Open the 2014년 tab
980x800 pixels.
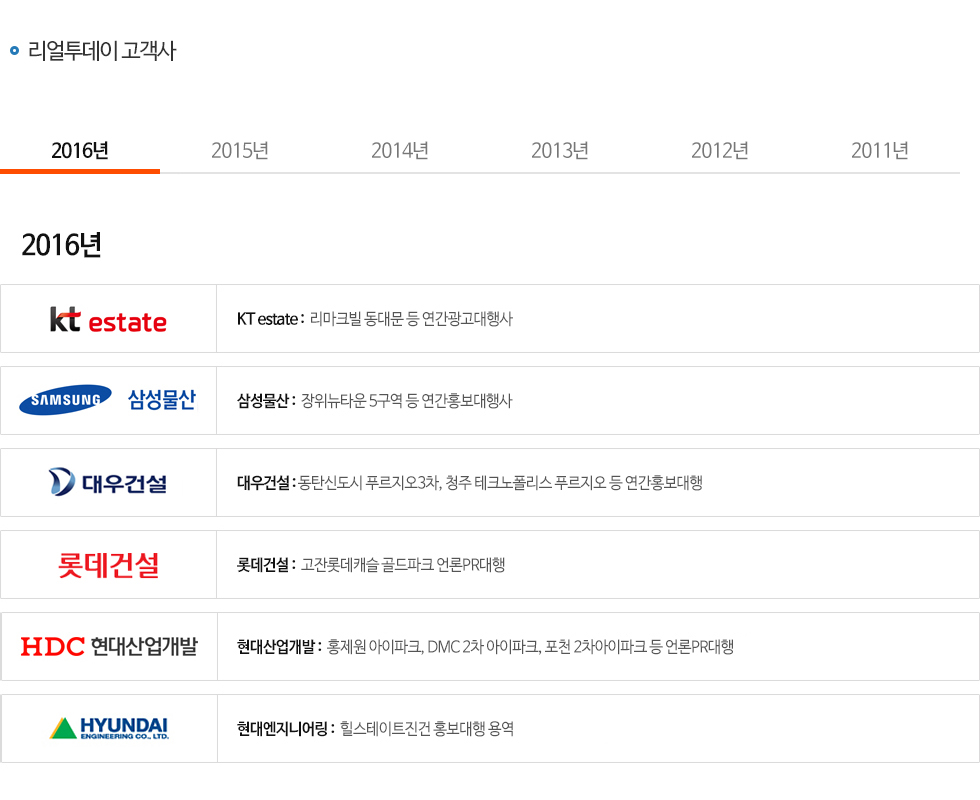(400, 151)
